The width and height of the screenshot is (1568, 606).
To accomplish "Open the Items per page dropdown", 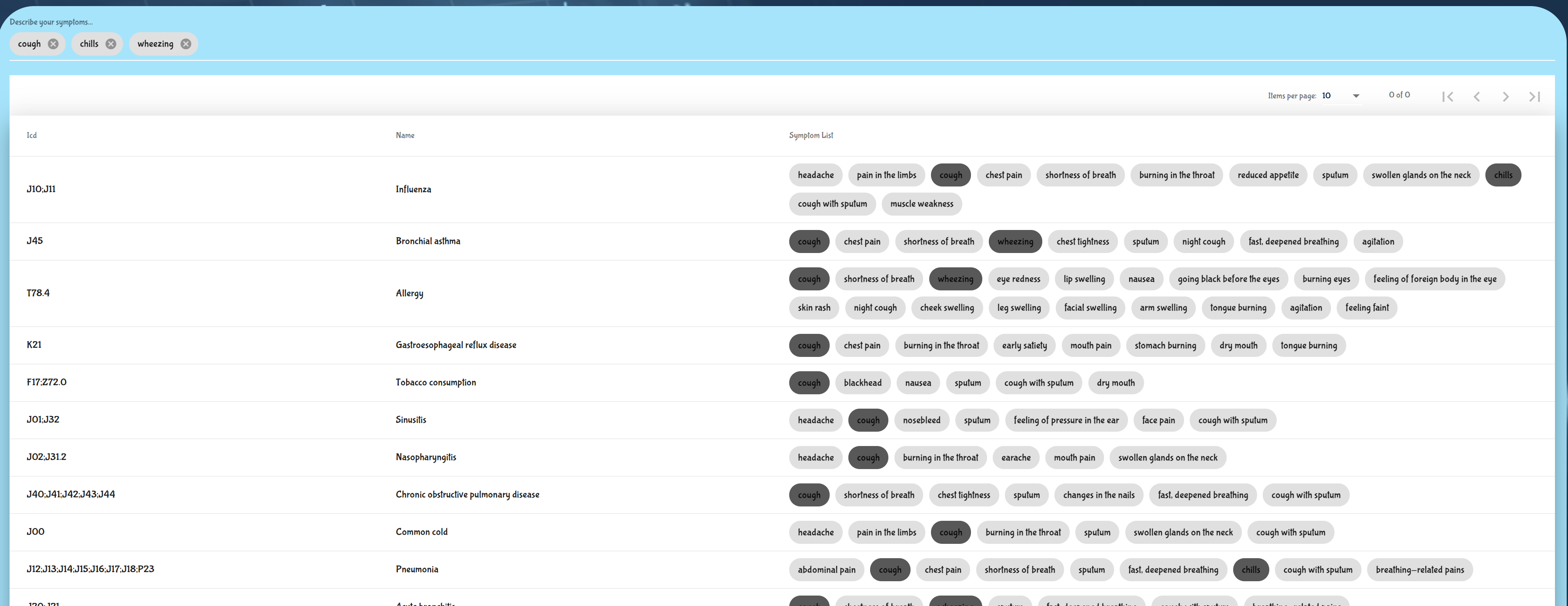I will [x=1340, y=96].
